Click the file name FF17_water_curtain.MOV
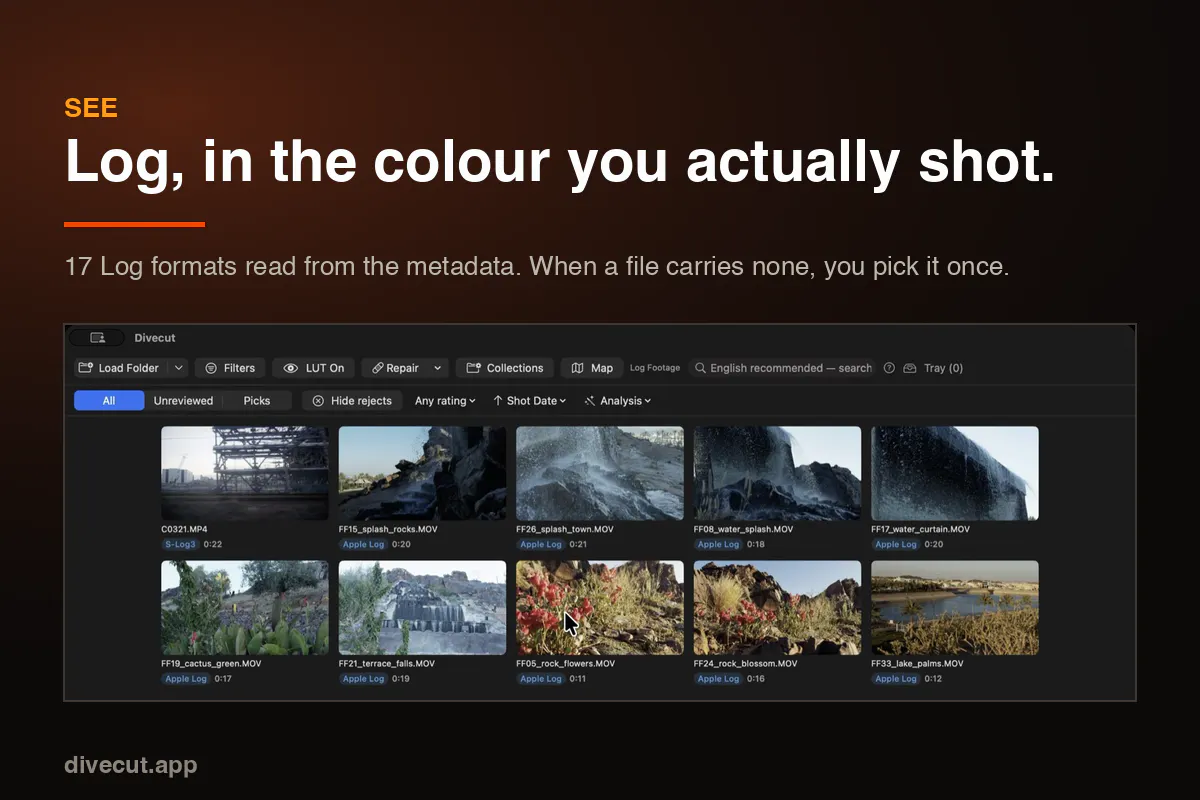The image size is (1200, 800). [920, 529]
